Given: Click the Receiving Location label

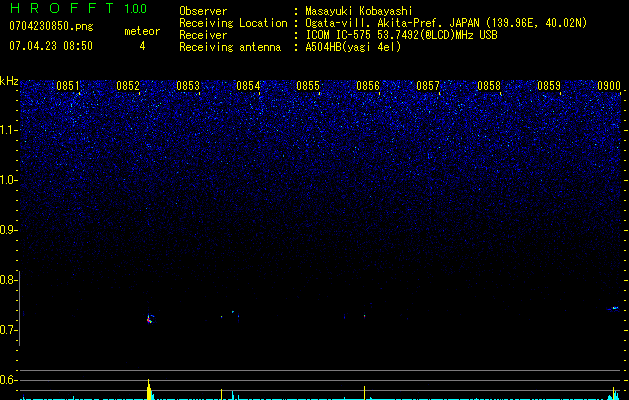Looking at the screenshot, I should 233,23.
